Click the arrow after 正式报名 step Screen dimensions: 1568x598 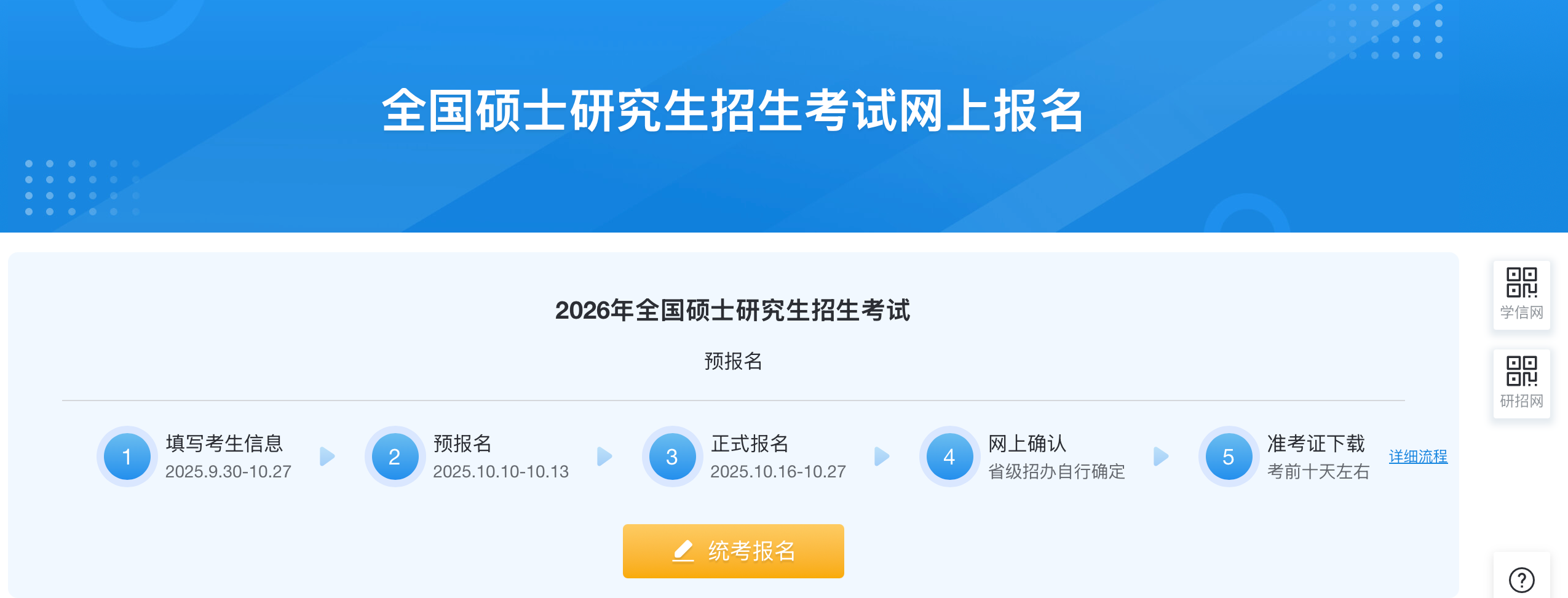coord(882,456)
